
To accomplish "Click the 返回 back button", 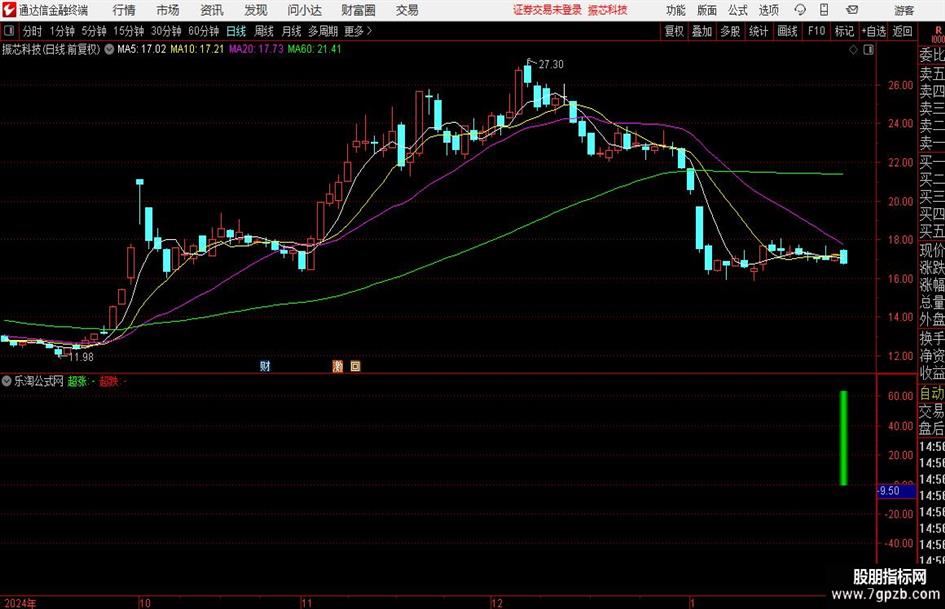I will 902,31.
